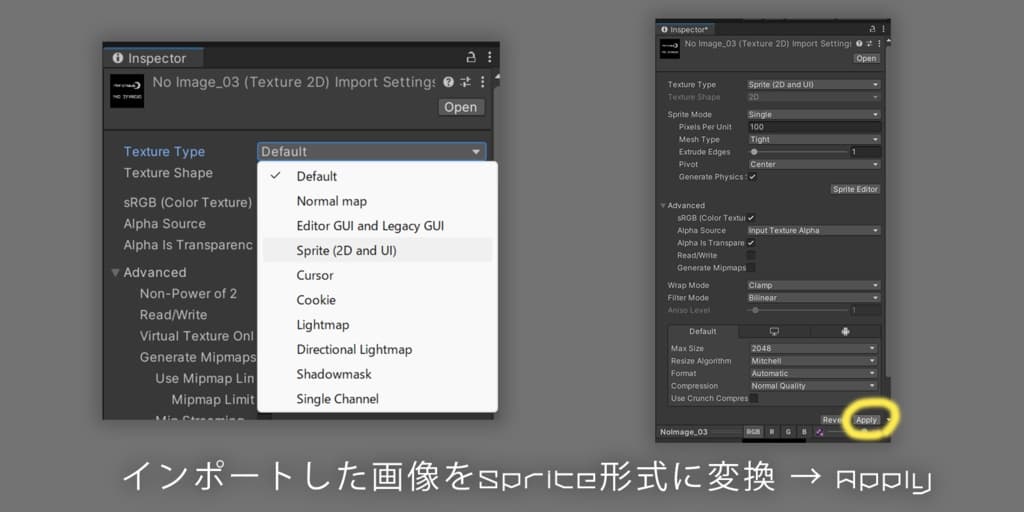Click the Sprite Editor button
This screenshot has width=1024, height=512.
click(x=855, y=189)
